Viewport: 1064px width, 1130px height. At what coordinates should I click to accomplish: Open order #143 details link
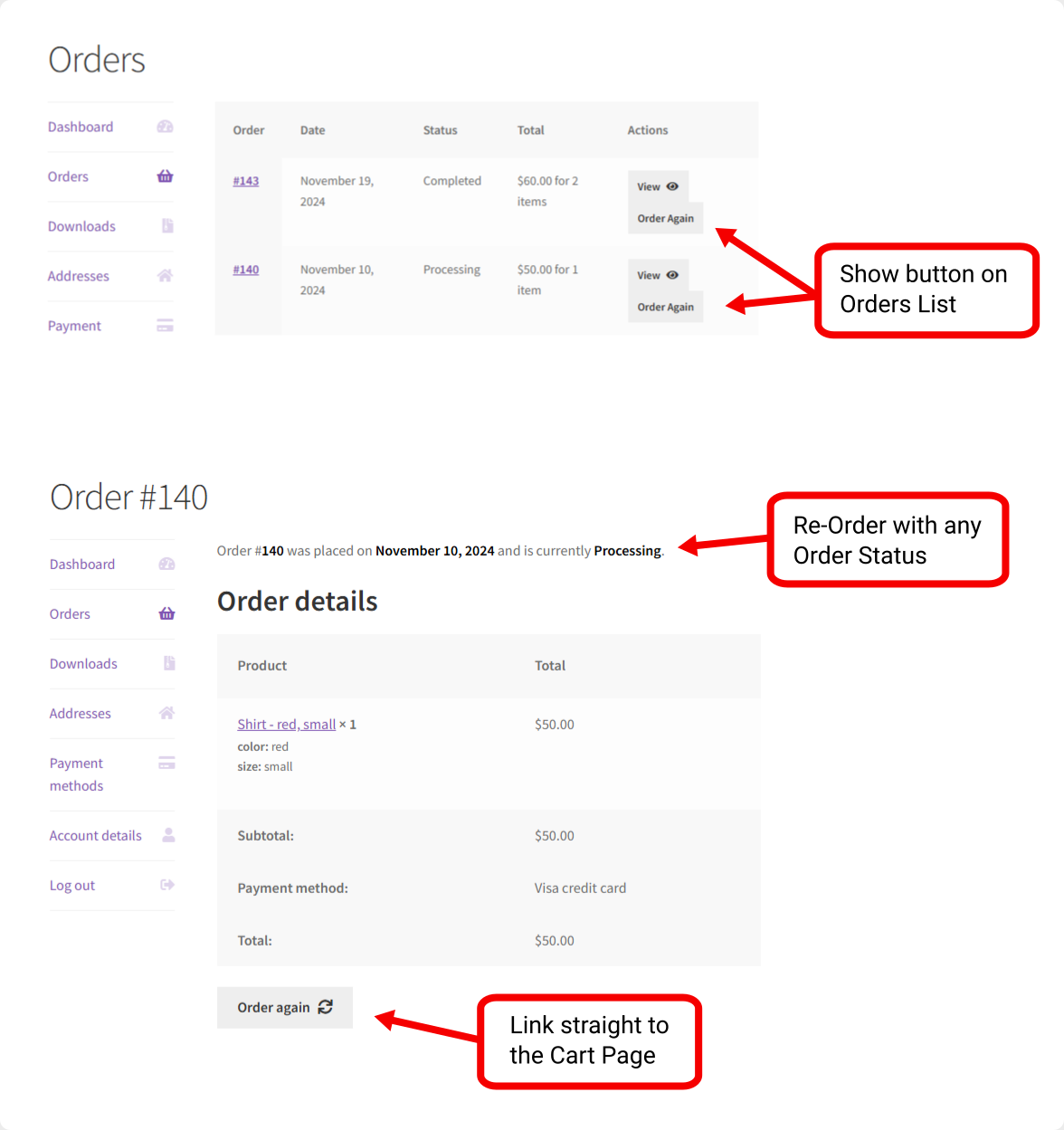[245, 181]
